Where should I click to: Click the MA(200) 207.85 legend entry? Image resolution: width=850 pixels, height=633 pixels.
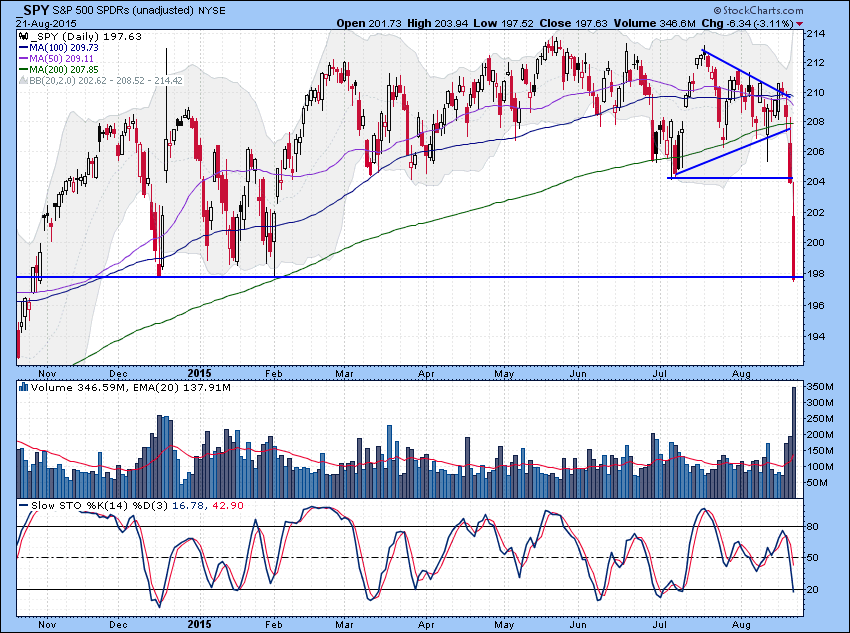coord(64,69)
